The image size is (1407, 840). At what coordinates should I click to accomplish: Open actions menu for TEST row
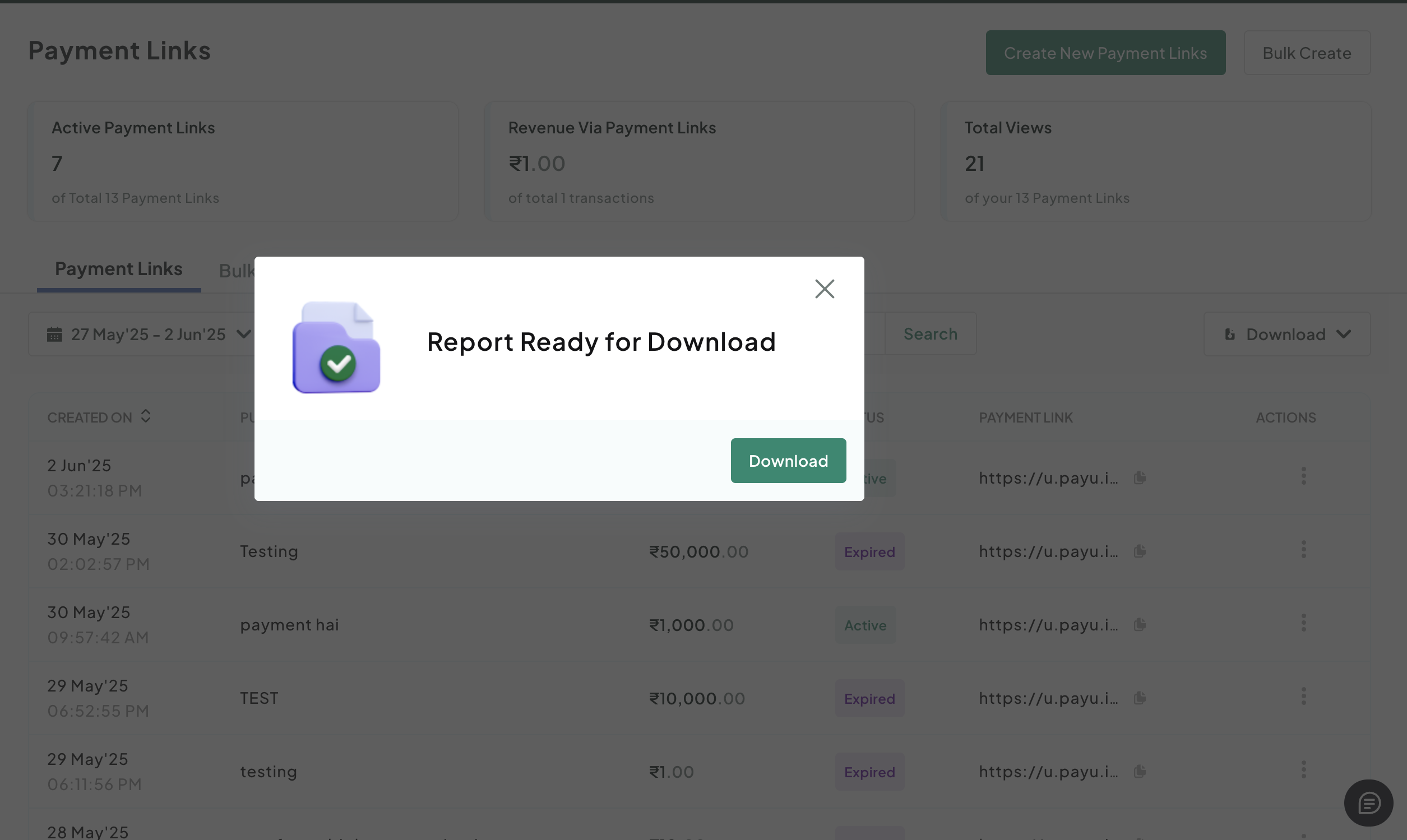pos(1303,696)
